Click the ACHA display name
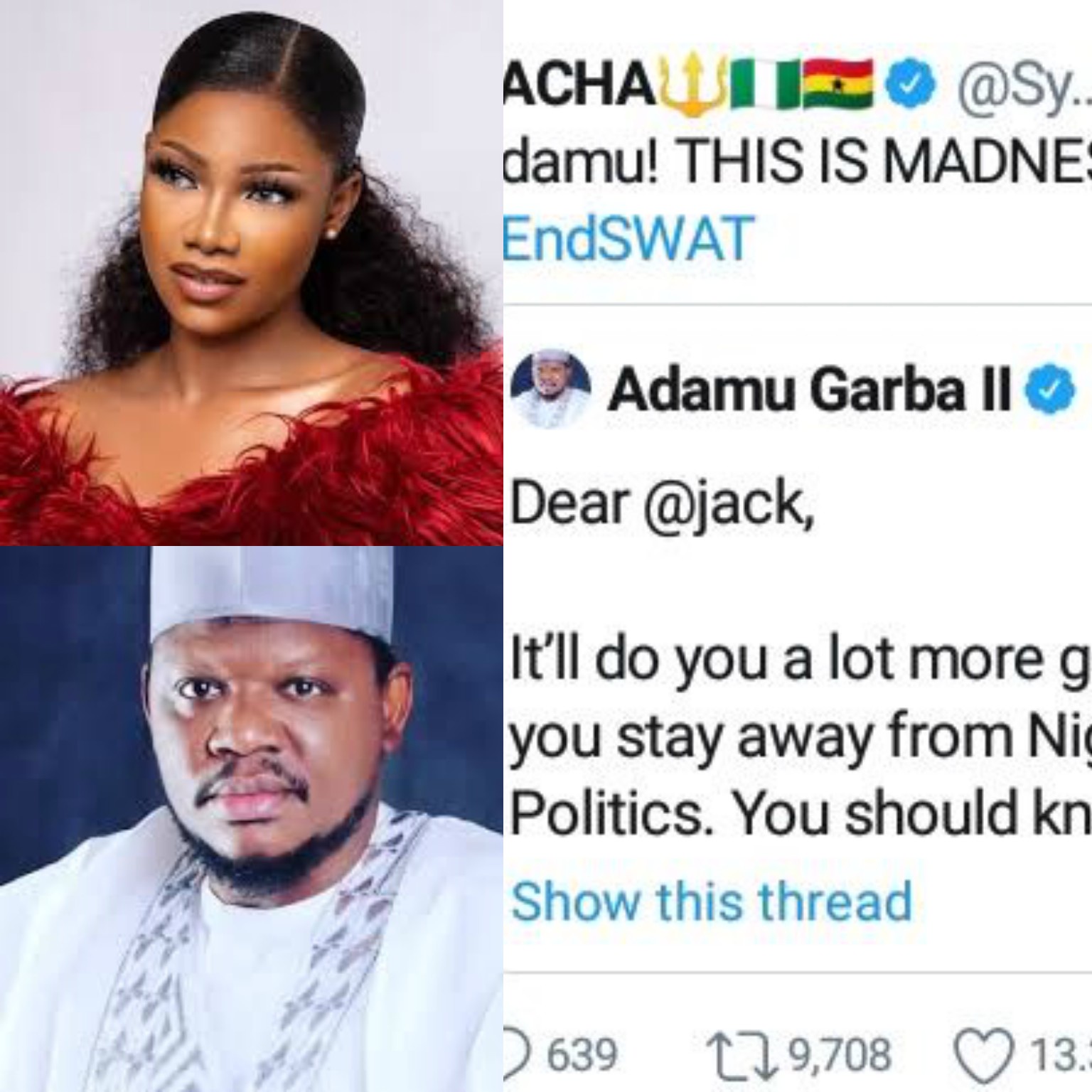The width and height of the screenshot is (1092, 1092). [579, 86]
